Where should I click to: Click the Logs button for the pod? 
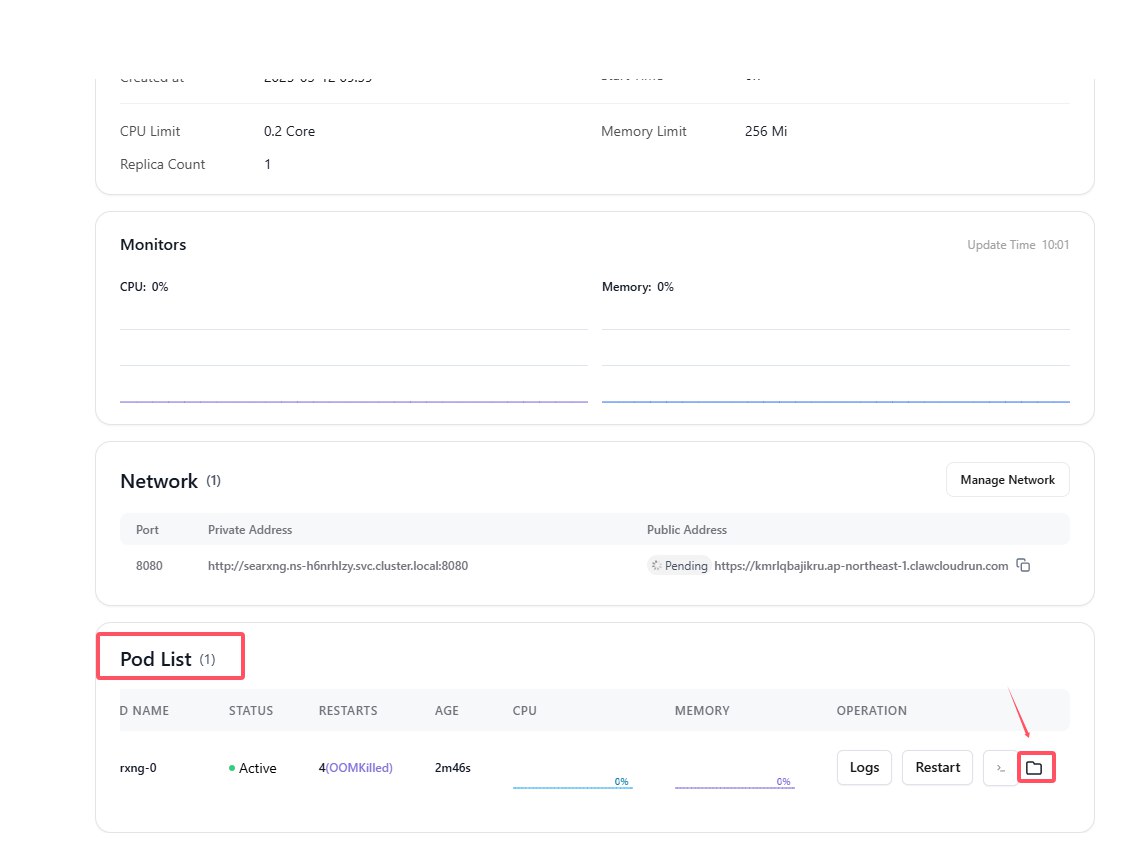pyautogui.click(x=864, y=767)
